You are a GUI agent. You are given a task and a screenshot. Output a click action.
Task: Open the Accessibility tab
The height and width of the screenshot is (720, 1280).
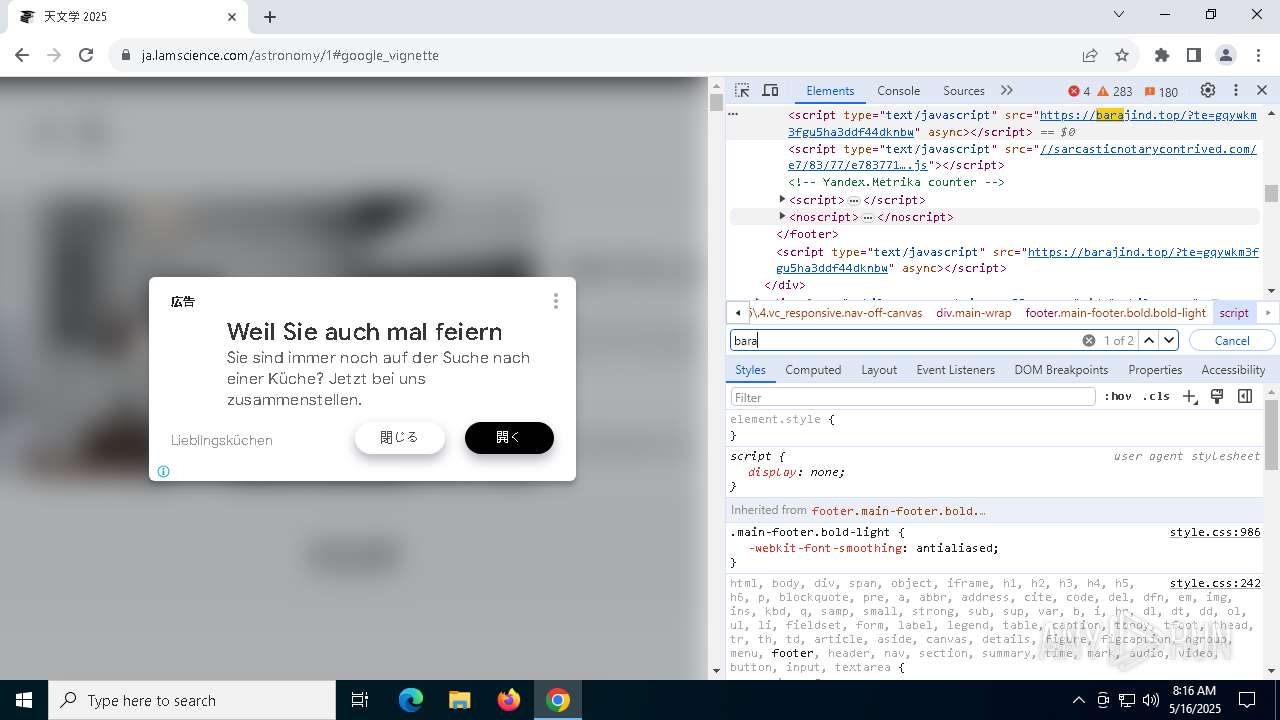click(1233, 370)
